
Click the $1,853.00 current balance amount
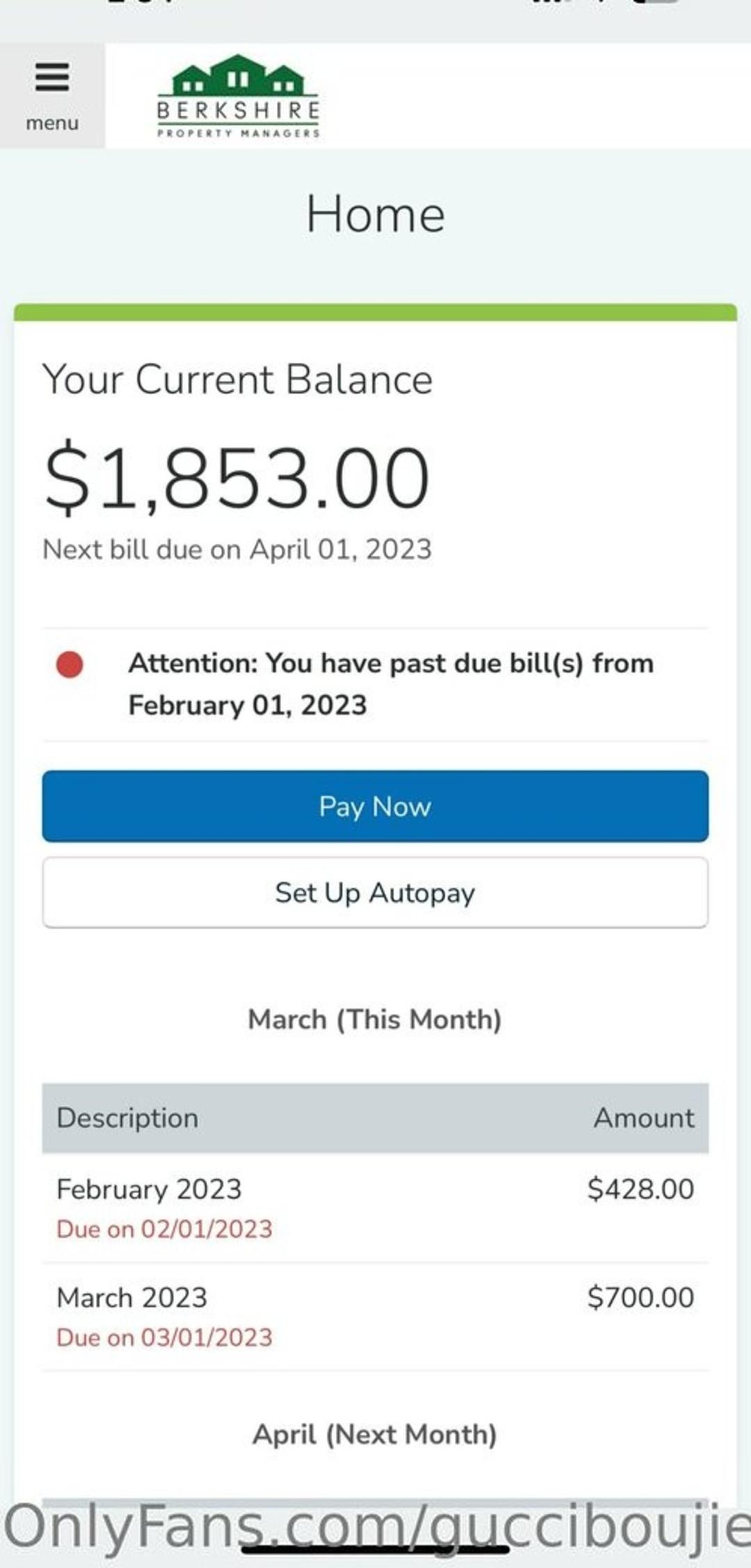tap(236, 478)
